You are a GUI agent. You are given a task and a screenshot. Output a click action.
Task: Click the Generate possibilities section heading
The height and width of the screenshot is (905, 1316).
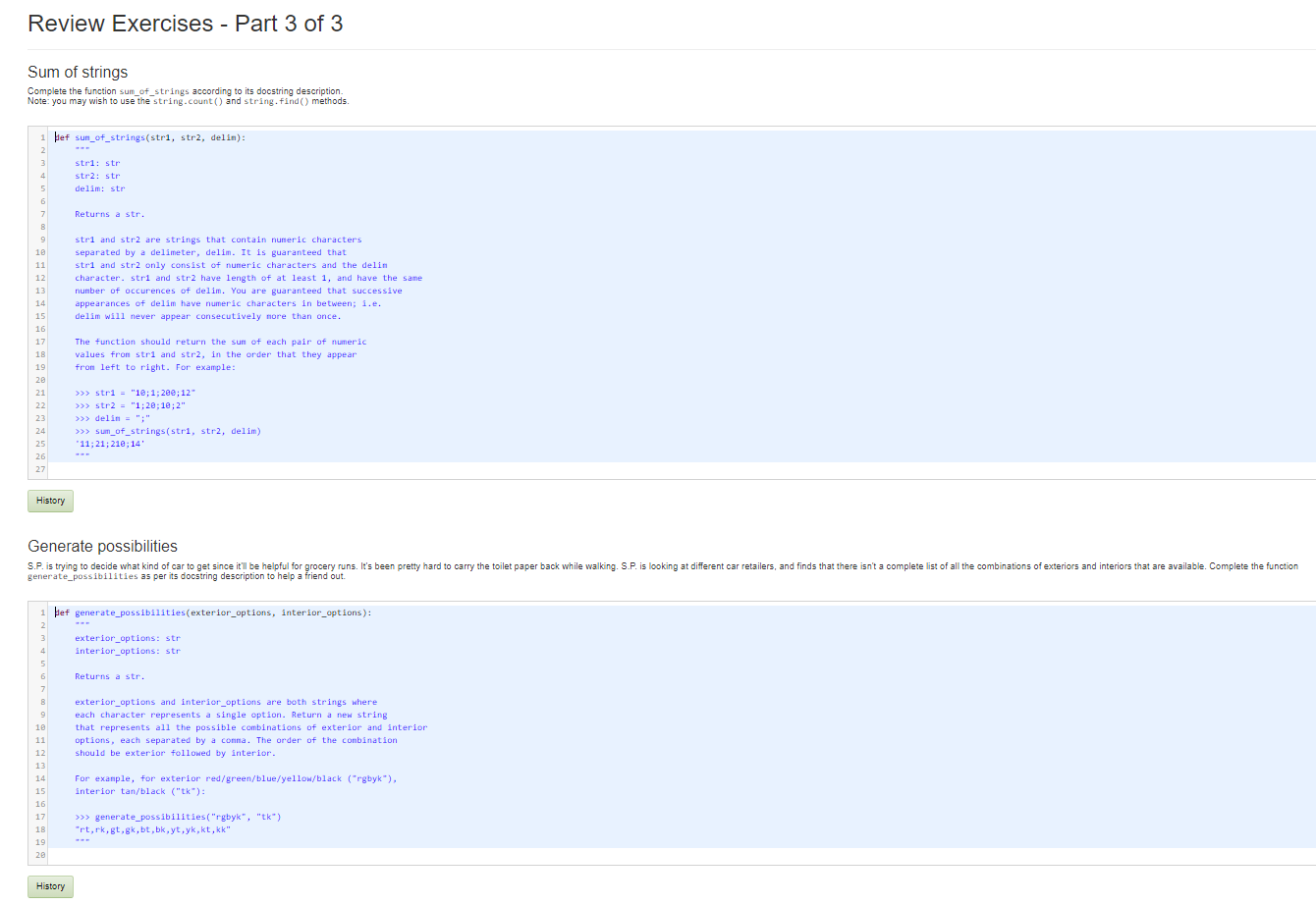point(102,546)
